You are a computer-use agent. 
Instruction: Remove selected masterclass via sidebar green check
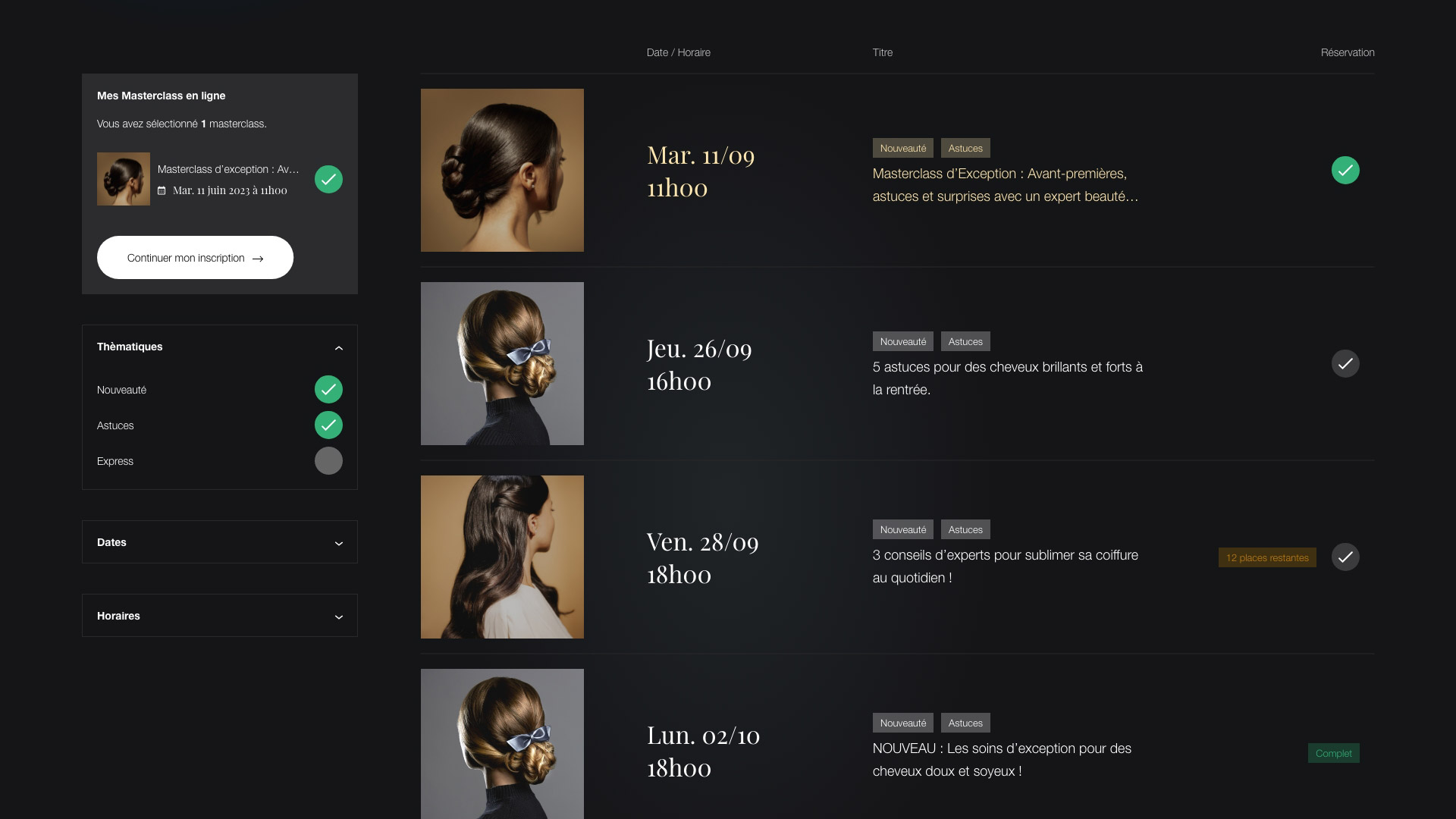(x=328, y=180)
